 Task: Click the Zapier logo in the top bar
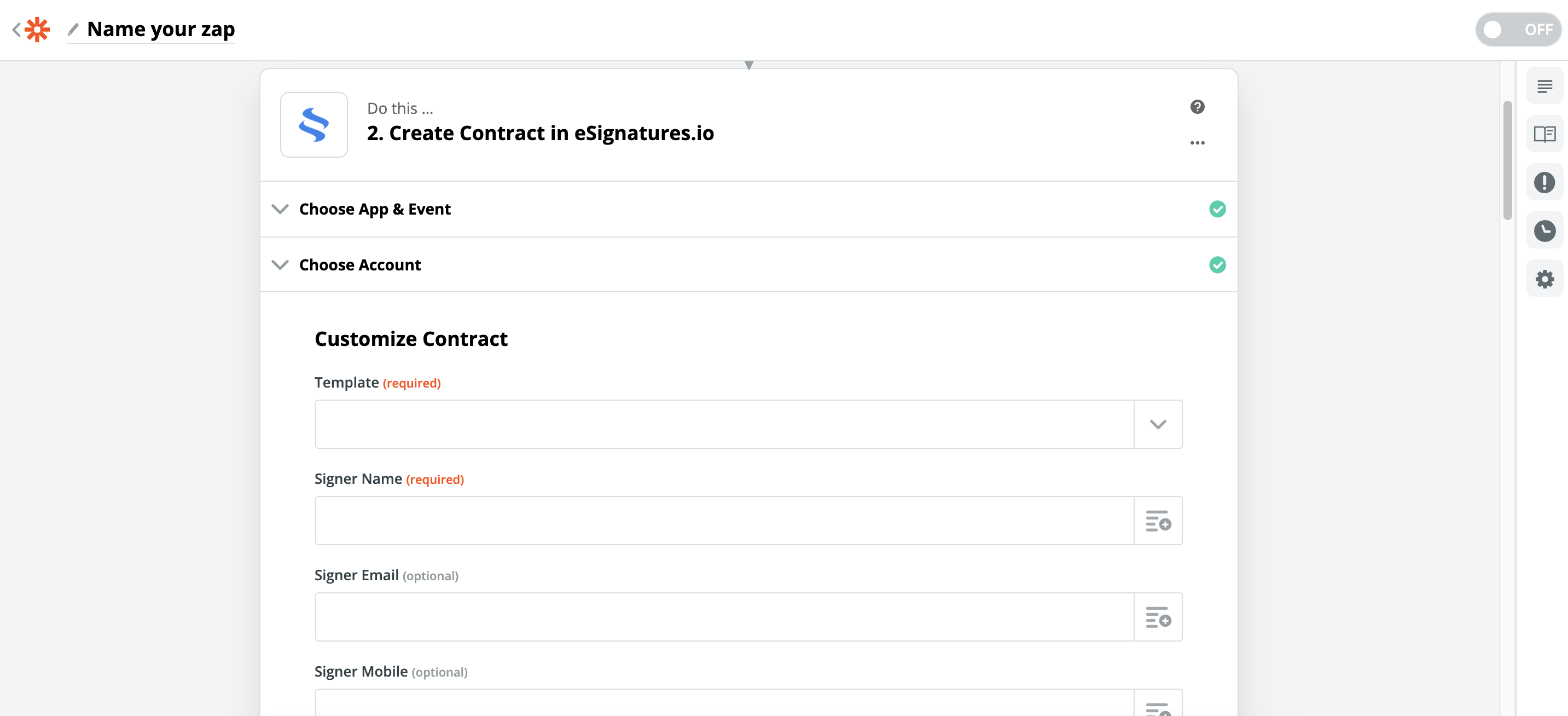click(37, 28)
